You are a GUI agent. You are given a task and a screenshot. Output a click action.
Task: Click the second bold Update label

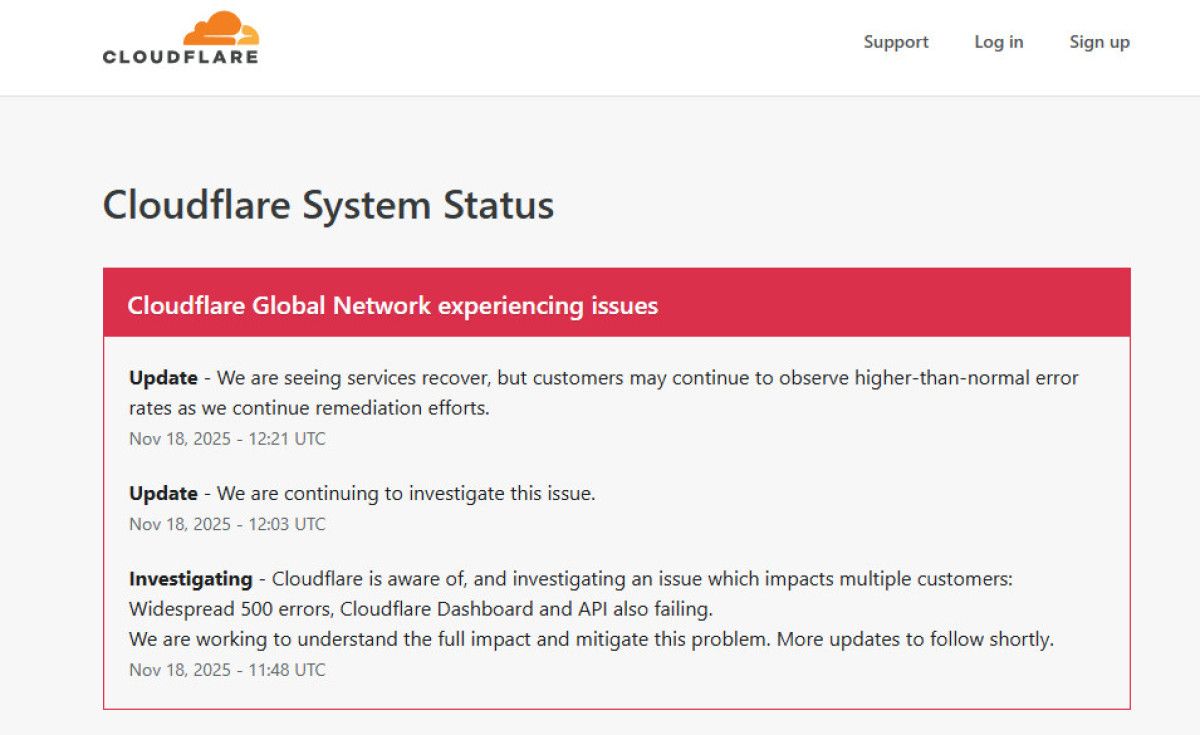[x=163, y=493]
